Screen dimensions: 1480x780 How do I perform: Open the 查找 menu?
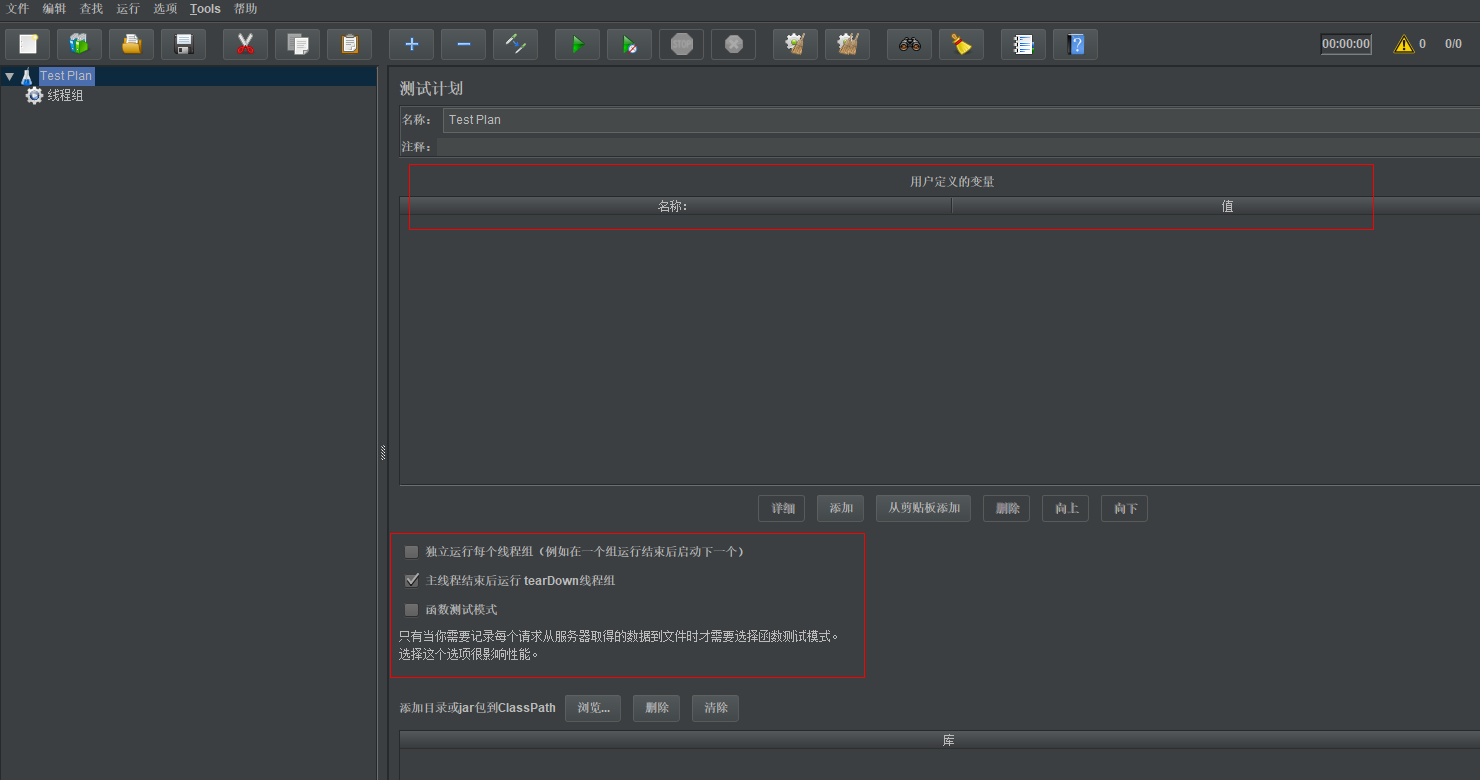(91, 9)
